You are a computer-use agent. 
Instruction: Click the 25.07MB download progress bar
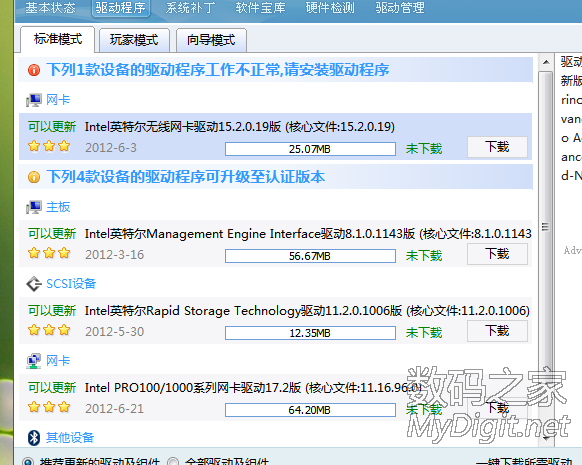point(310,149)
